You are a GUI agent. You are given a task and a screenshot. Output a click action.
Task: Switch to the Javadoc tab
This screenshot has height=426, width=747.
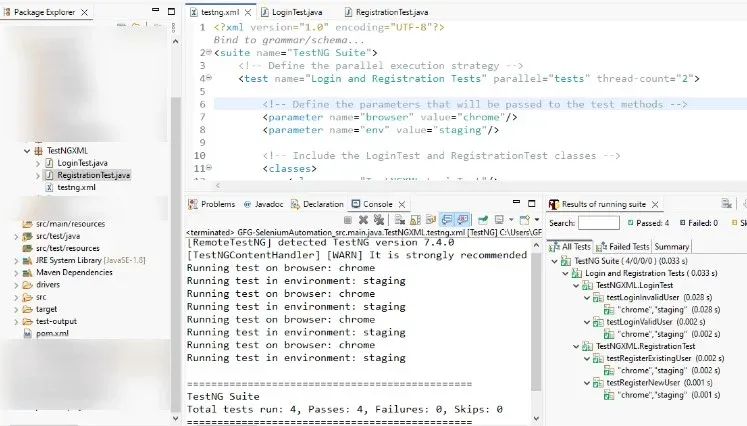point(263,204)
